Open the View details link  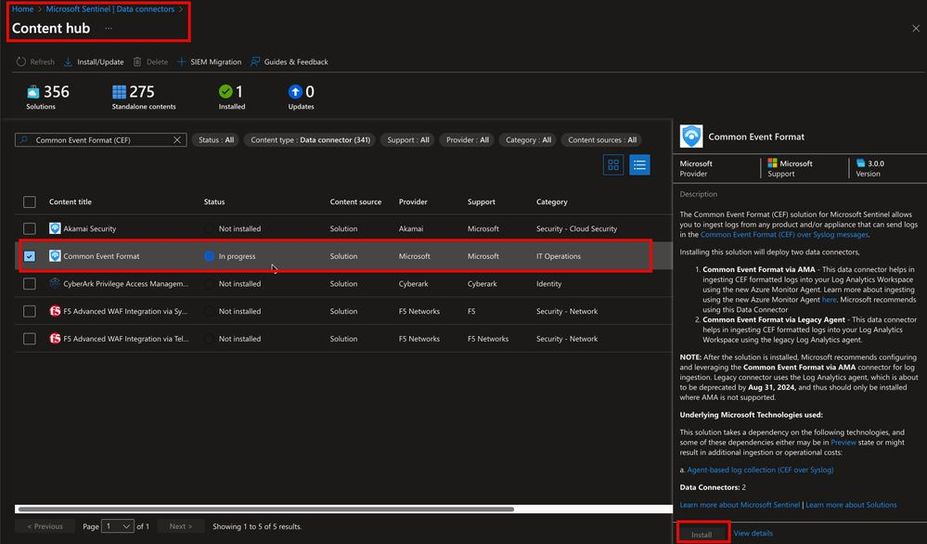(x=753, y=533)
